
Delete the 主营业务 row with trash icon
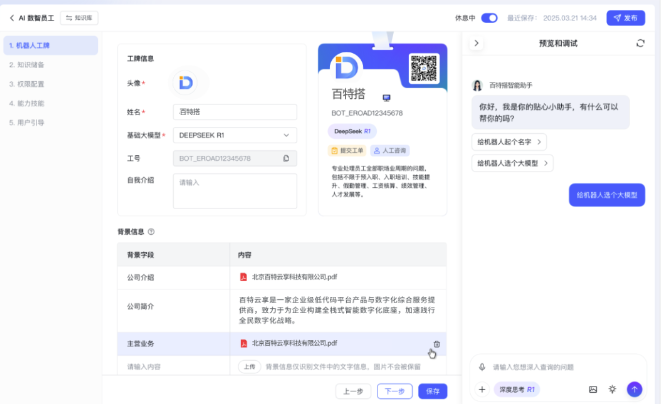point(436,344)
